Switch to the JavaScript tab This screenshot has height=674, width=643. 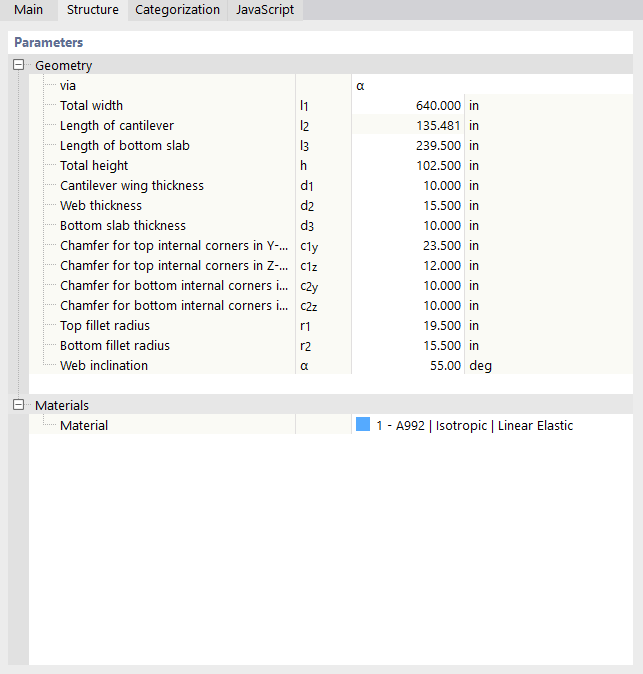click(x=265, y=10)
